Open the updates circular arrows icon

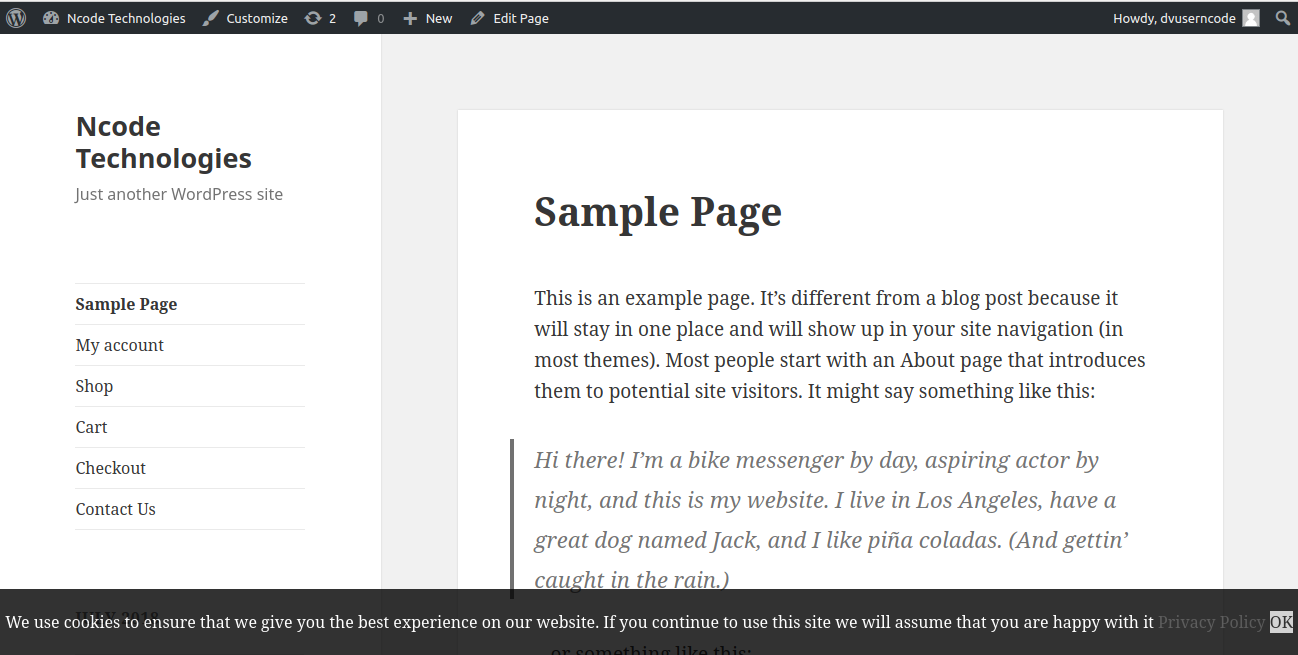[x=313, y=18]
